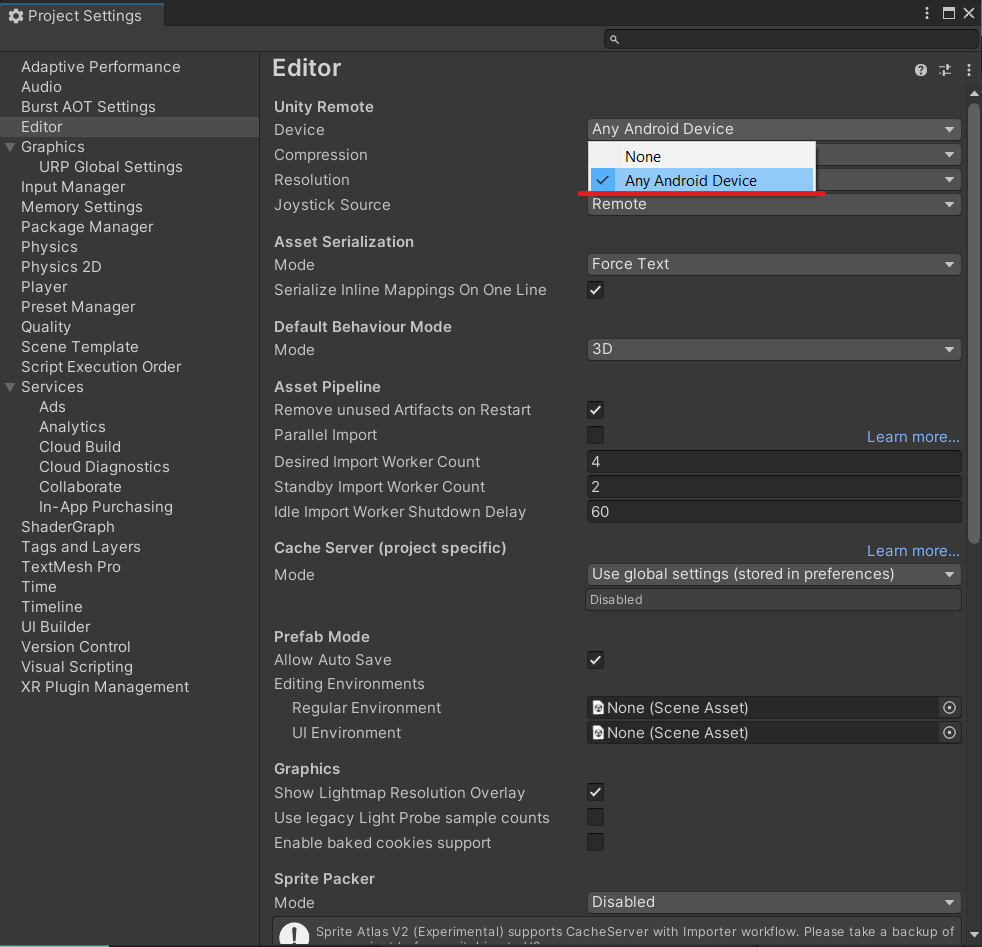Open object picker for UI Environment
This screenshot has width=982, height=947.
coord(949,733)
